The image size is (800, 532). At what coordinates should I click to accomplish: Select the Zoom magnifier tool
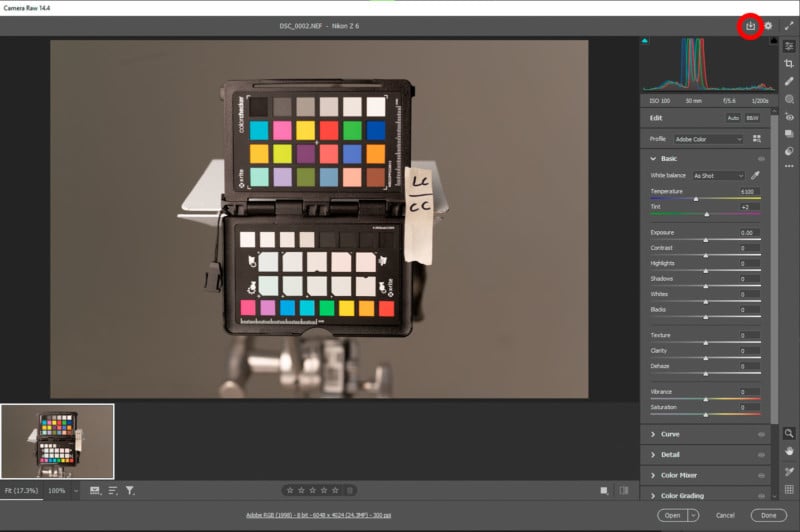point(789,433)
